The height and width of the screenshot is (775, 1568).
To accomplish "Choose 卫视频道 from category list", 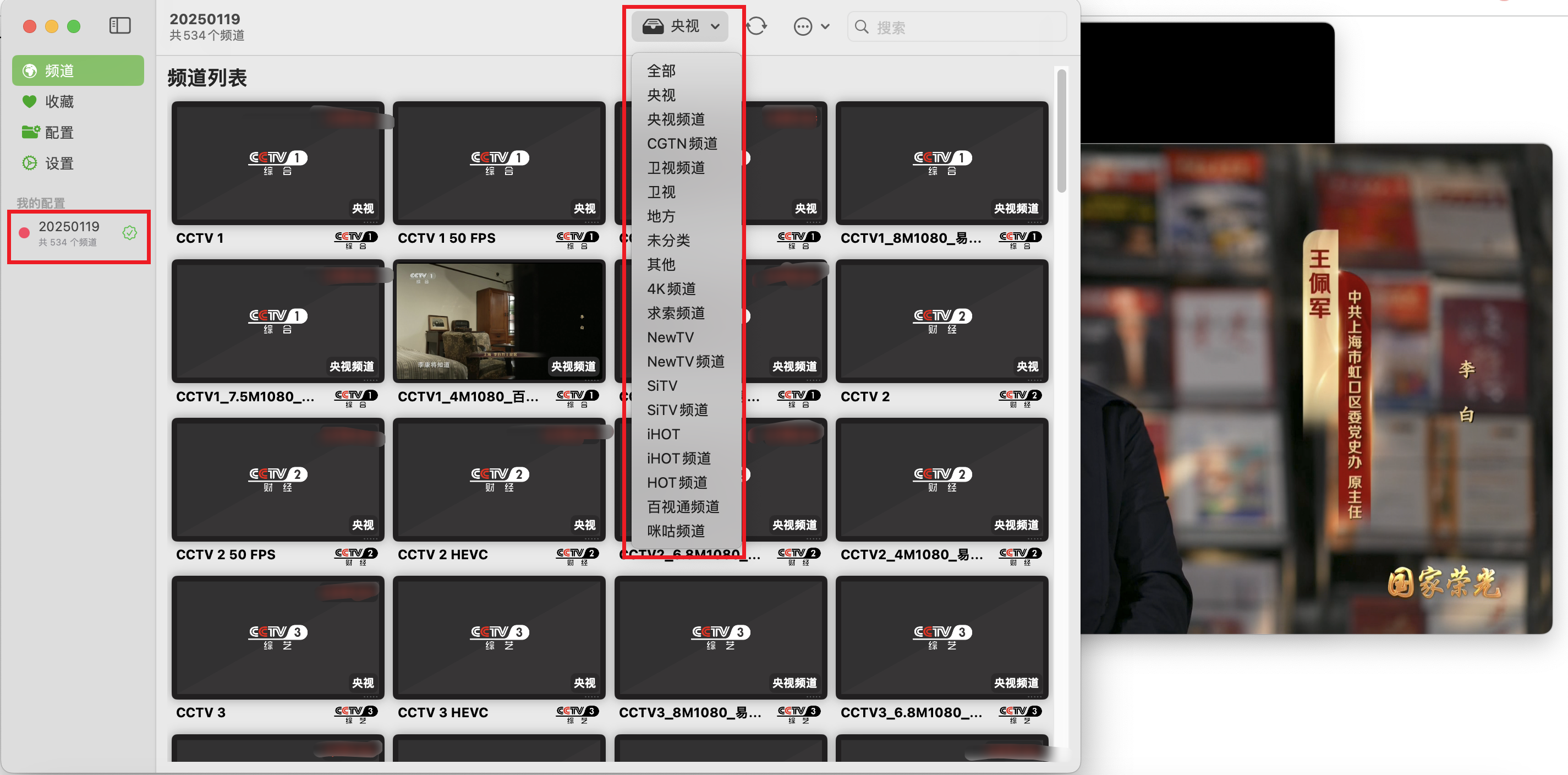I will pos(676,167).
